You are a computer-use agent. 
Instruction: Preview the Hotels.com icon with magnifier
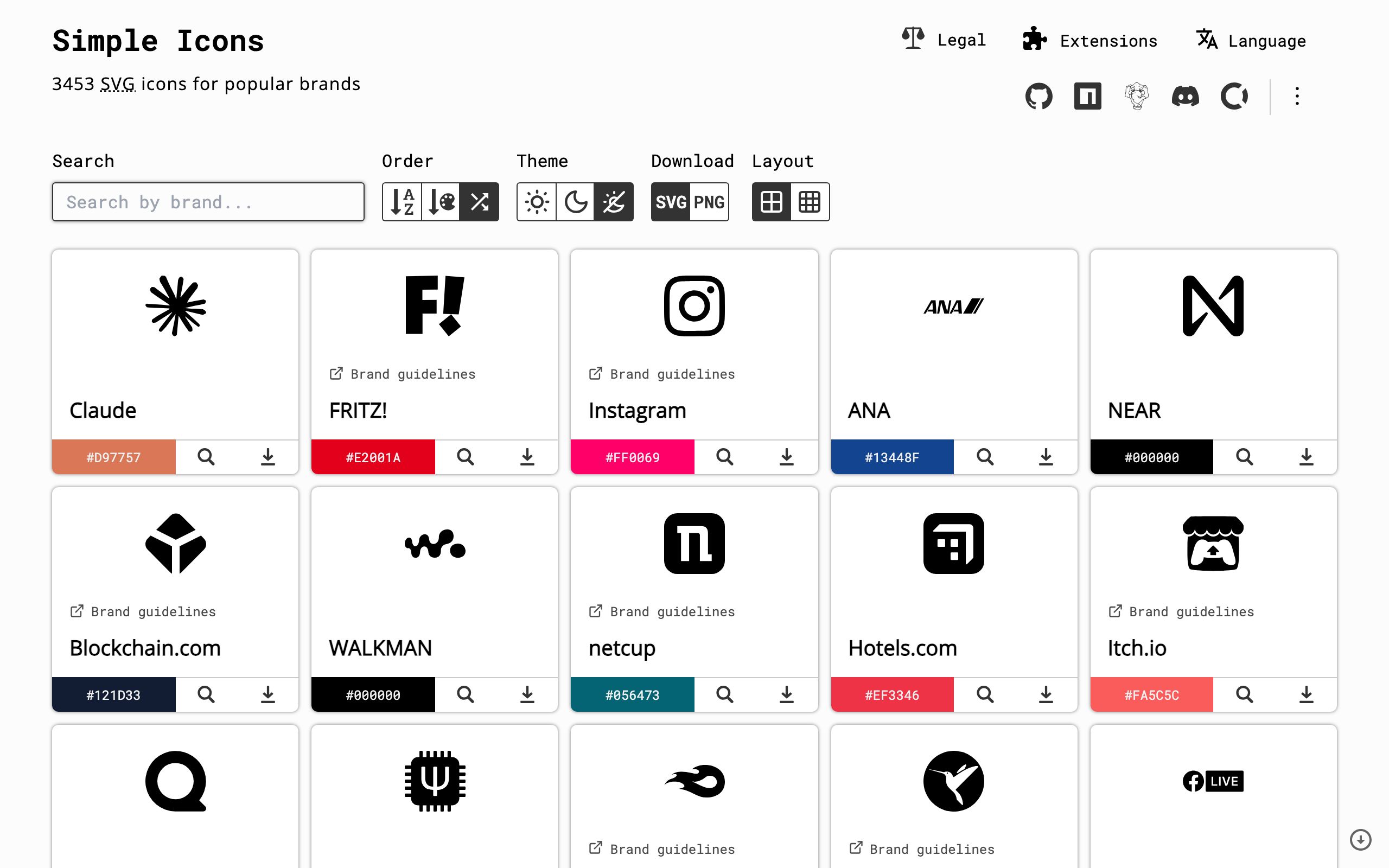pos(985,694)
